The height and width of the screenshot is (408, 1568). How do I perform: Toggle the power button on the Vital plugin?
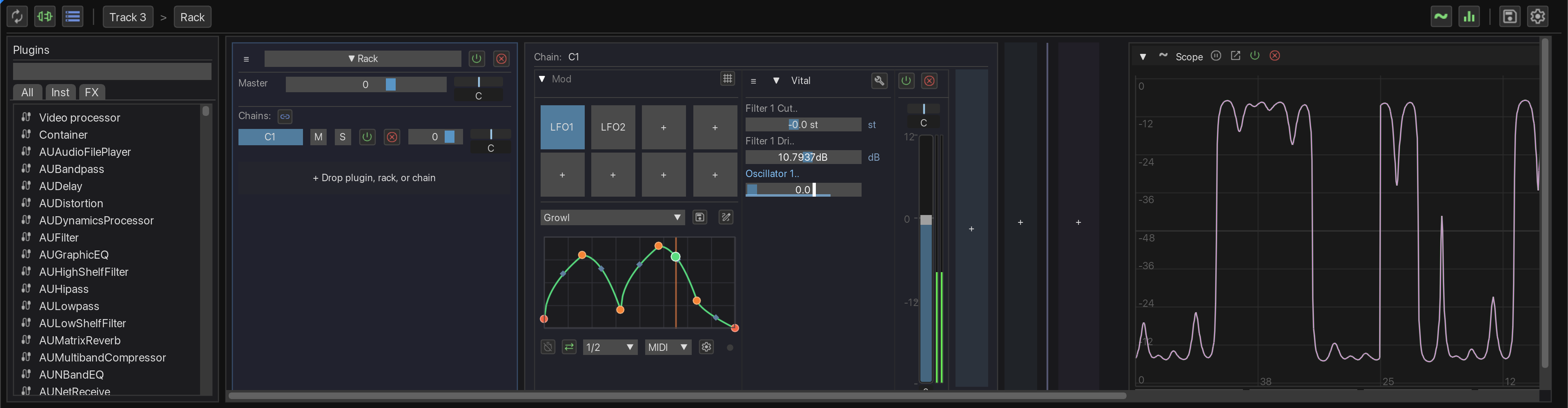[906, 80]
